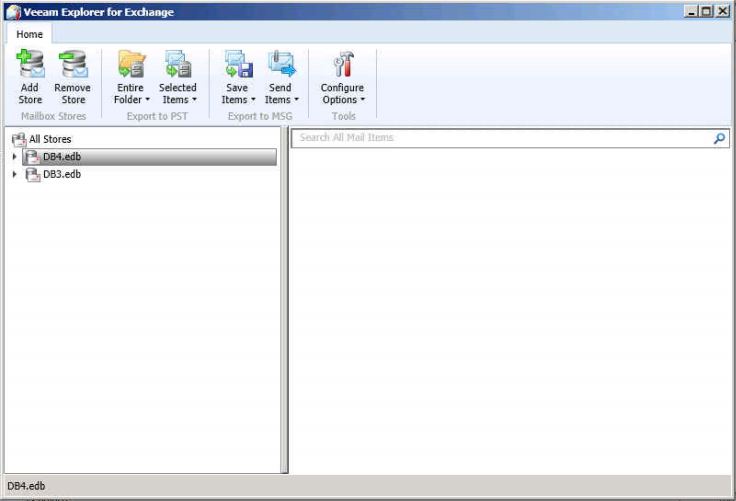736x501 pixels.
Task: Click the DB3.edb database icon
Action: pos(32,175)
